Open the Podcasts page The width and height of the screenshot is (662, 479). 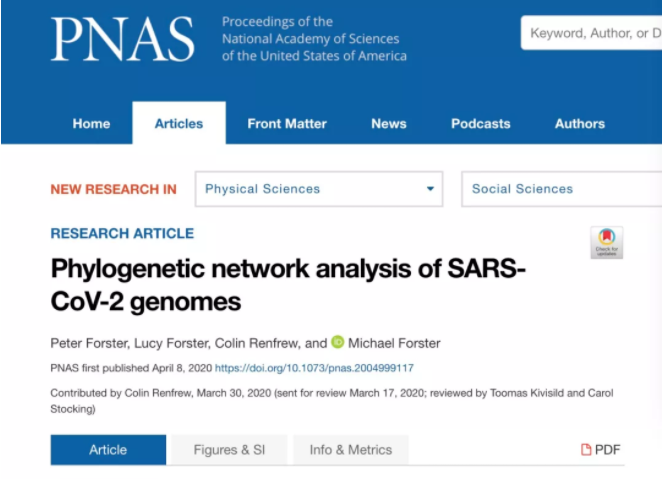tap(481, 124)
